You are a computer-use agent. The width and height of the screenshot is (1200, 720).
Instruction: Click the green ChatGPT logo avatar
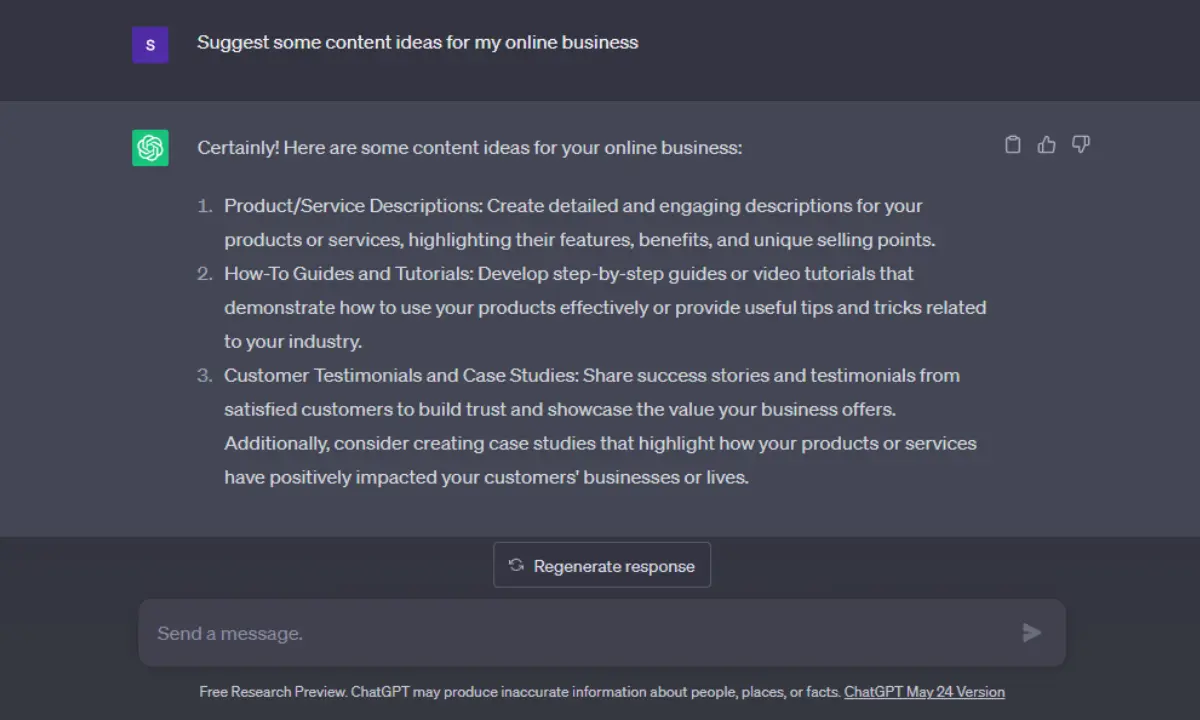click(x=150, y=148)
